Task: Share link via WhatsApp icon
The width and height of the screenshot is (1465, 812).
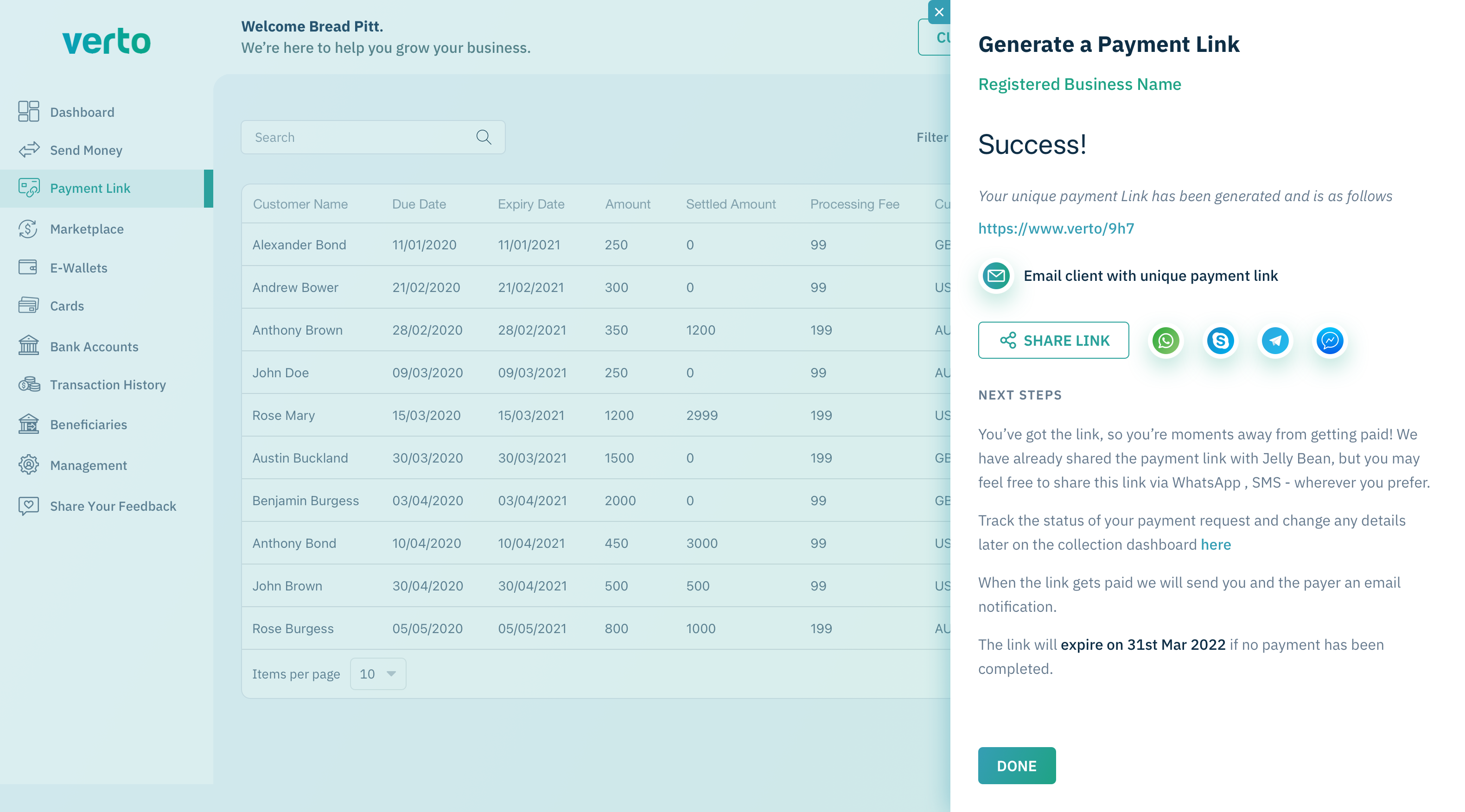Action: (x=1166, y=341)
